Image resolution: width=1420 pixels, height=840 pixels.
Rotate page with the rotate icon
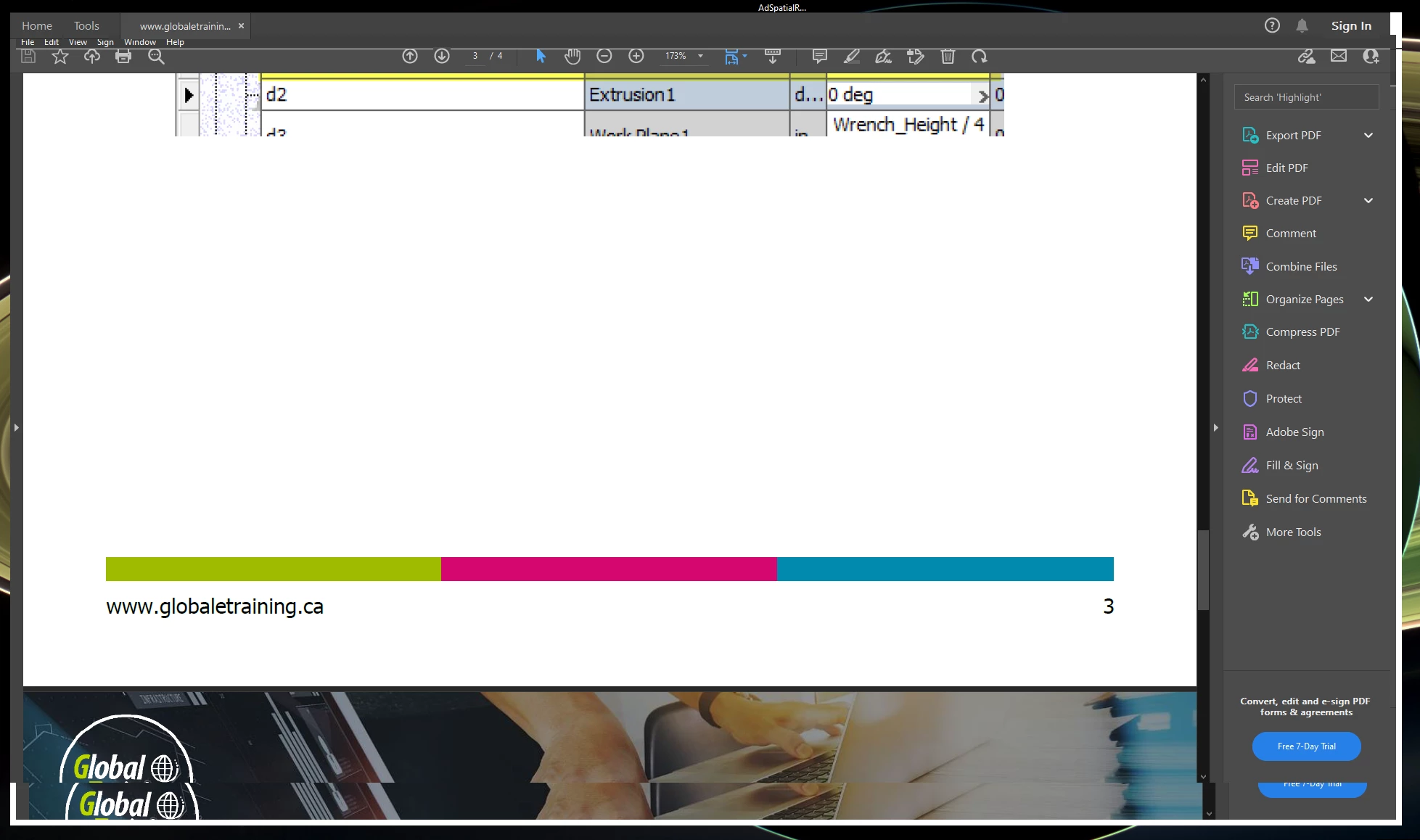click(x=980, y=57)
